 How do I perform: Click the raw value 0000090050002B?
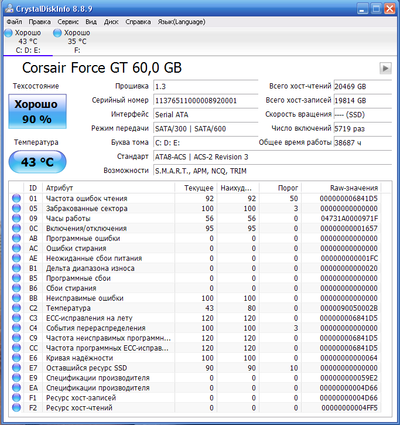pos(349,308)
